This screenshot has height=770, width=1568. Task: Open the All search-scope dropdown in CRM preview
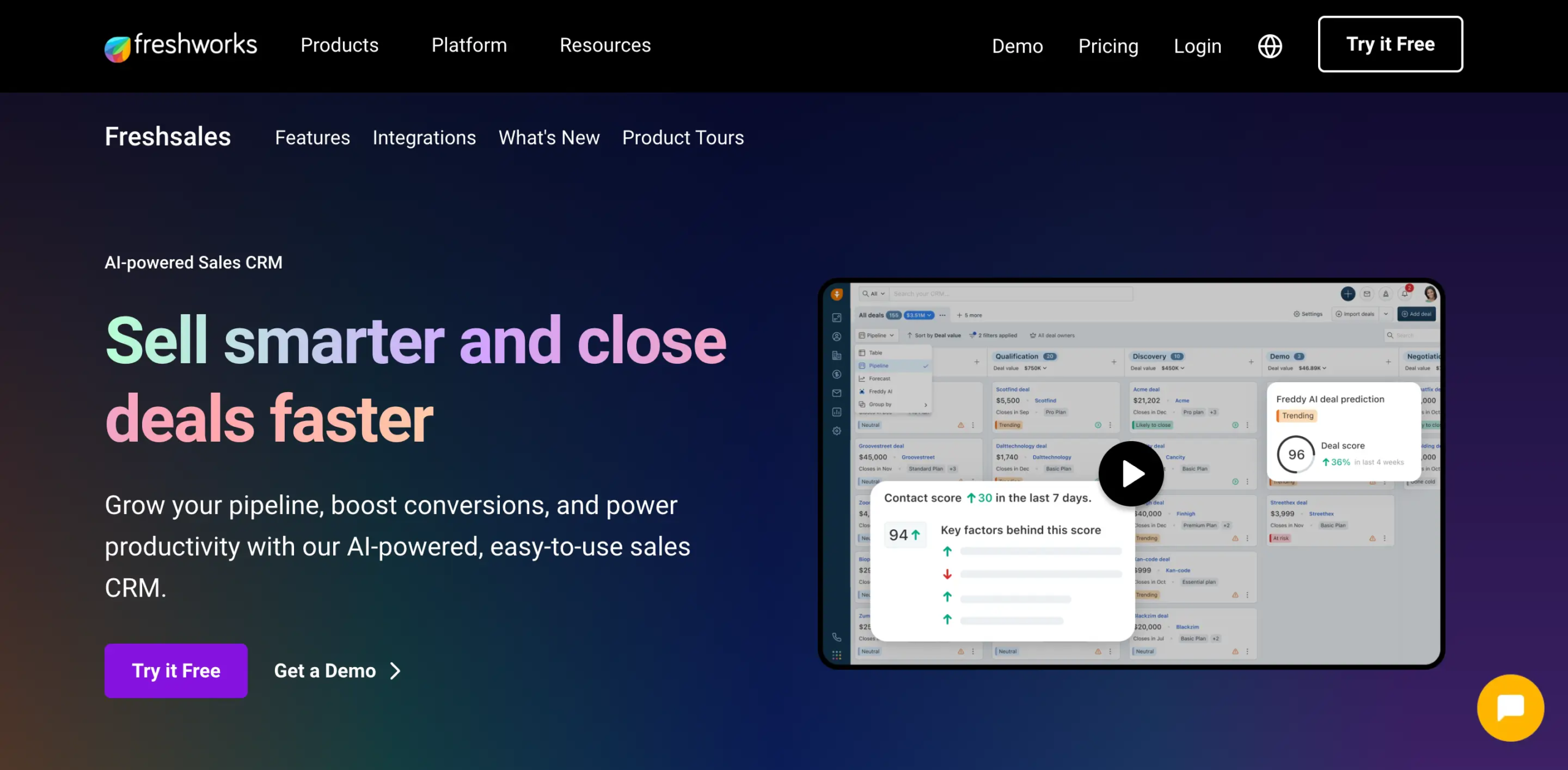[874, 294]
